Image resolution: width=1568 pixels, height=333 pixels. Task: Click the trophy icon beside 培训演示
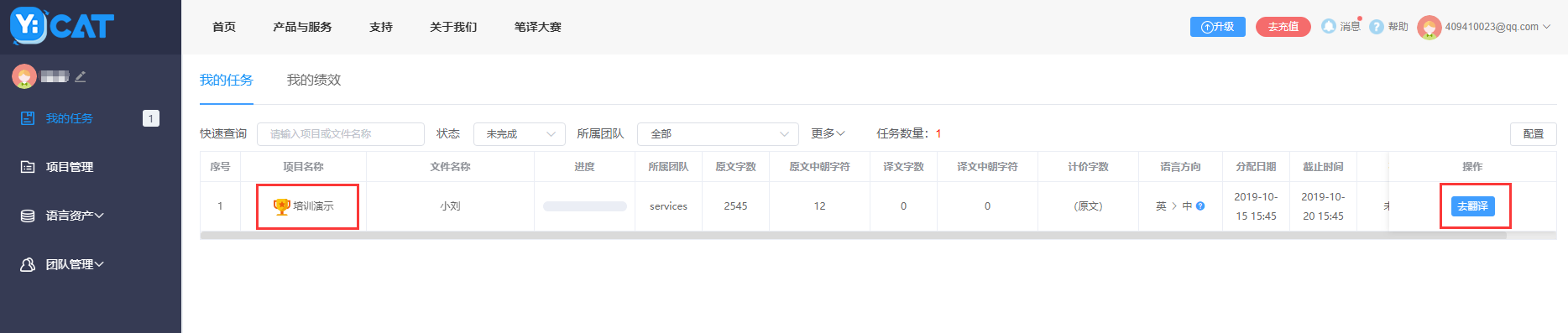282,206
